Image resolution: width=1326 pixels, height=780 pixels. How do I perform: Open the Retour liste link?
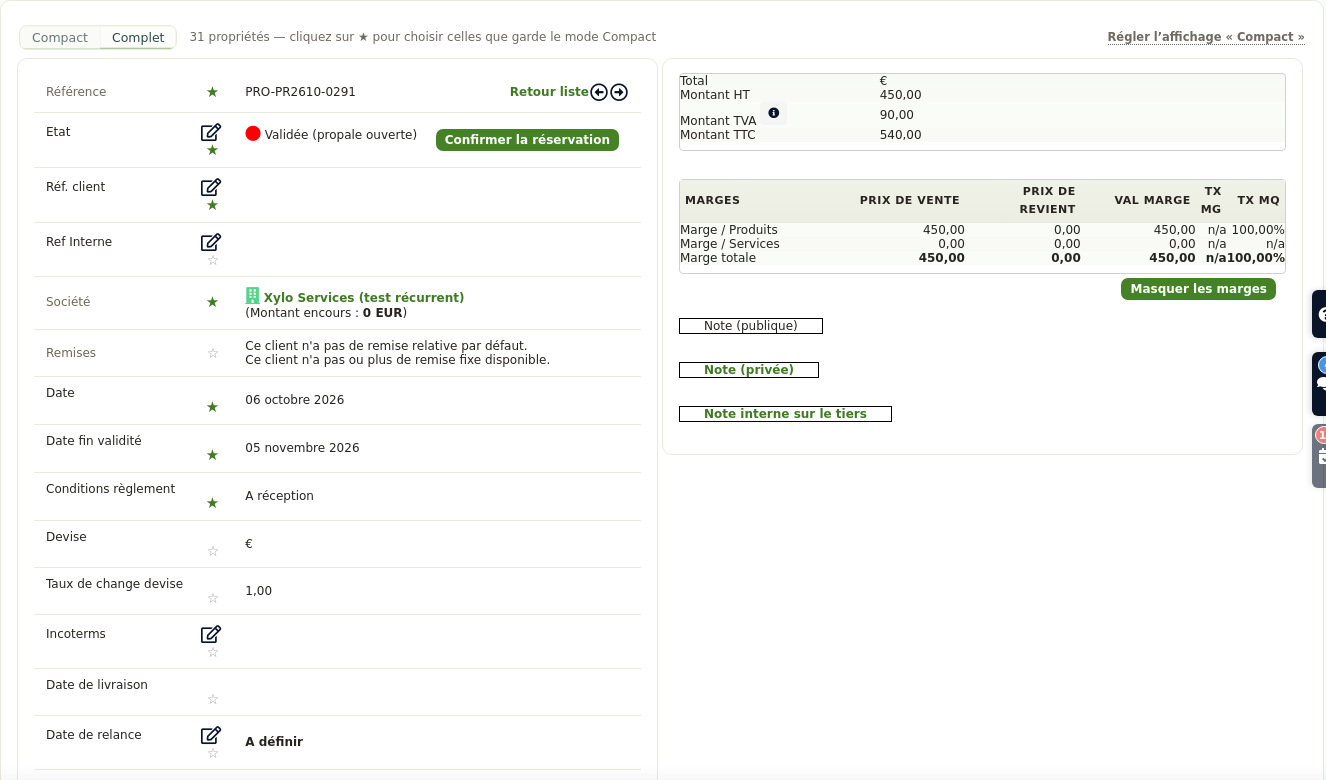click(549, 92)
